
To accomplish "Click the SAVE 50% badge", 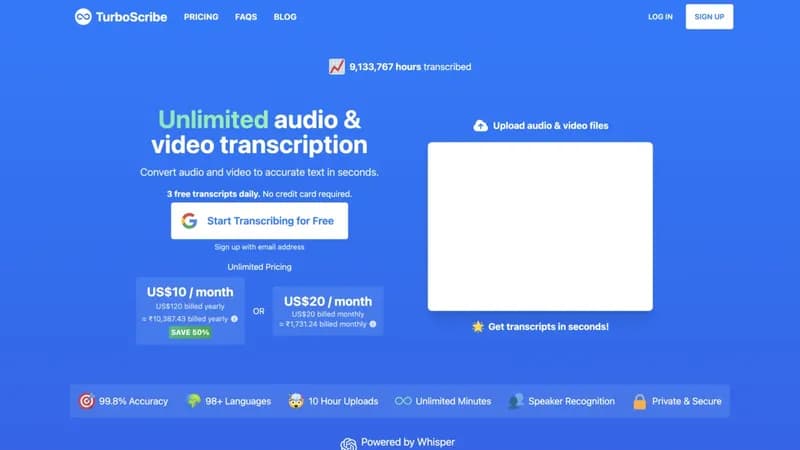I will point(190,332).
